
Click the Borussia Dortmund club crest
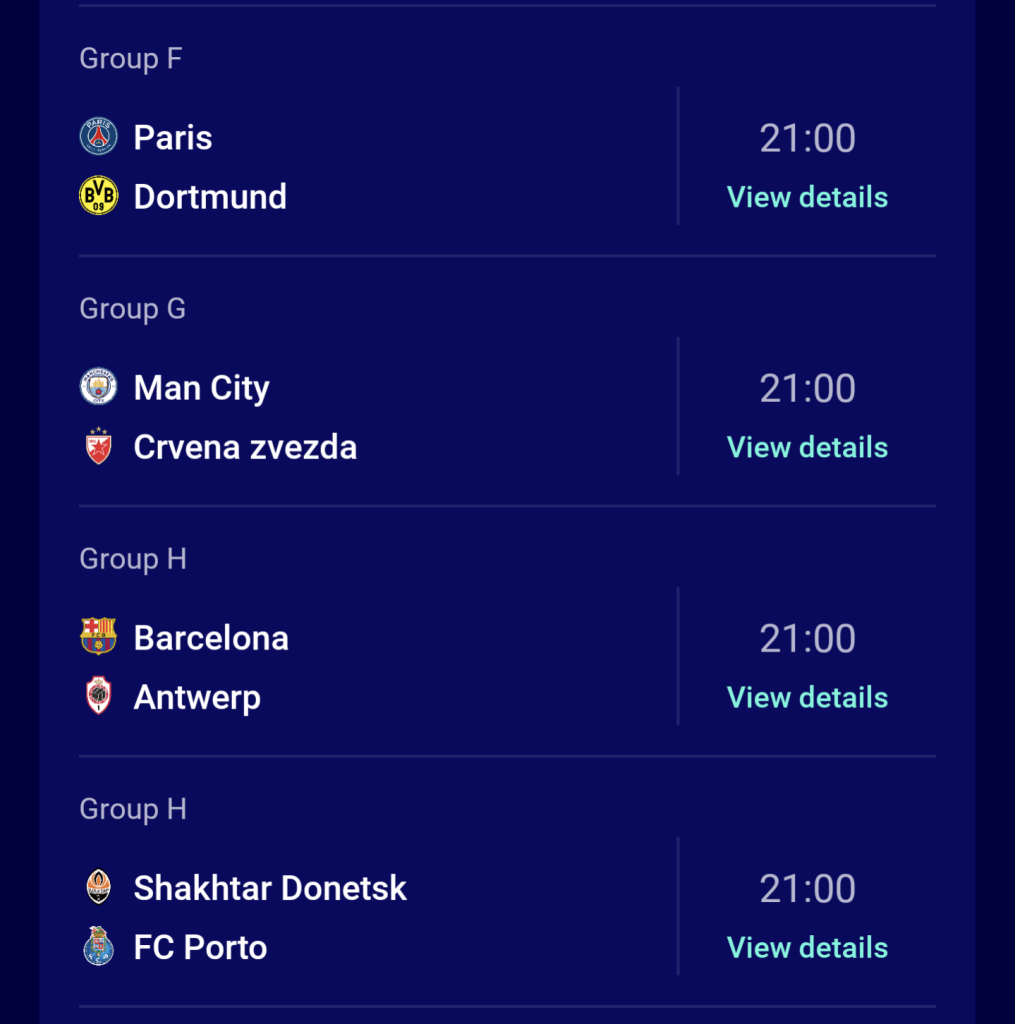tap(98, 196)
